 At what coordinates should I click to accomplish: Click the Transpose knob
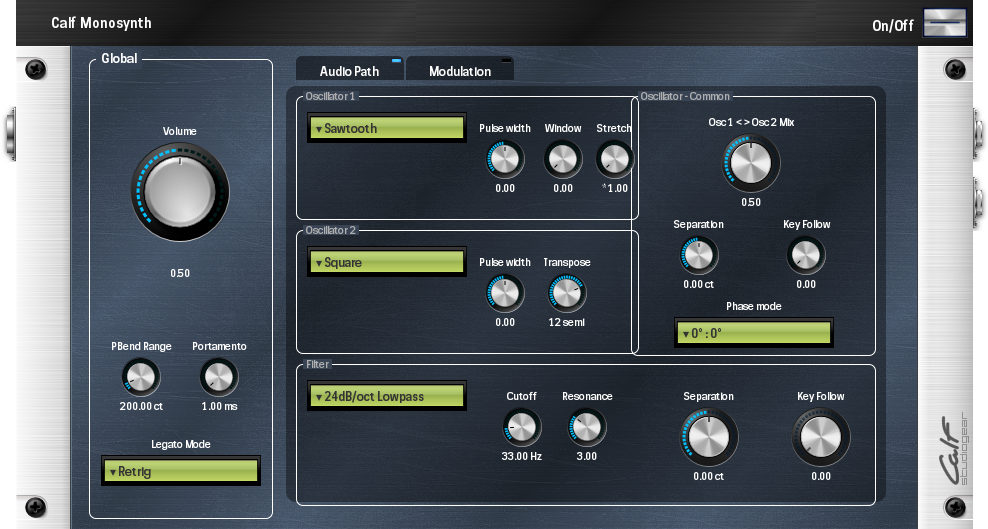point(566,293)
